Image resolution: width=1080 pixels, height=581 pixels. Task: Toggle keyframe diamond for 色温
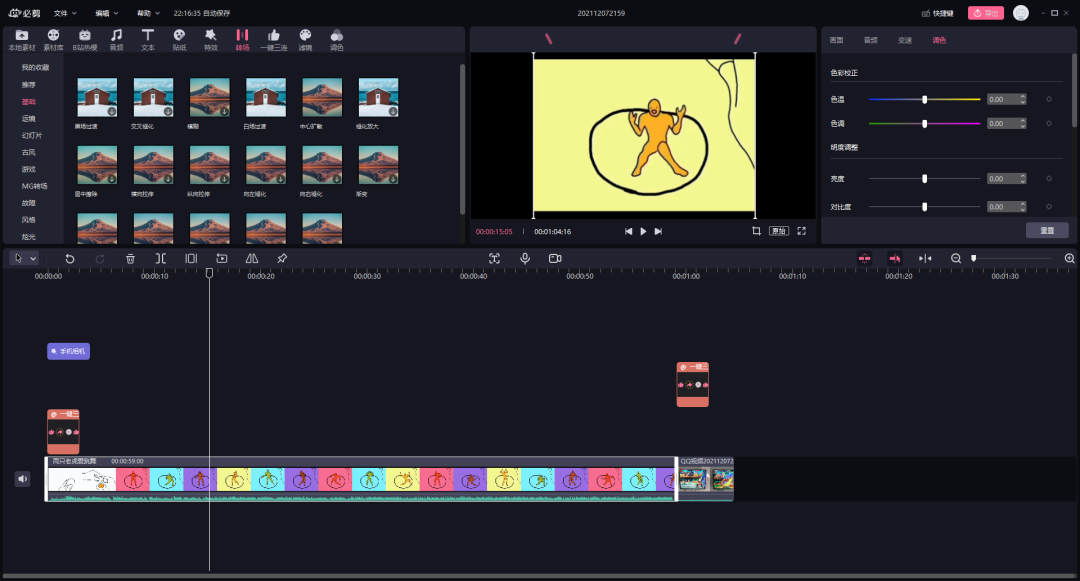point(1048,99)
